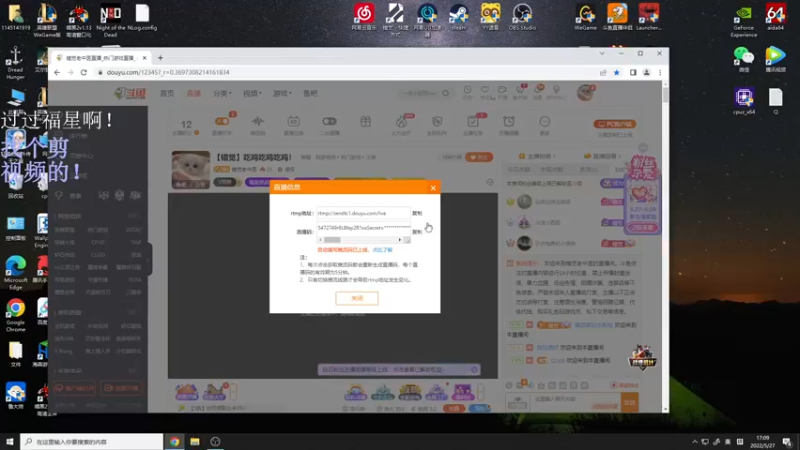800x450 pixels.
Task: Click the orange PC client button
Action: click(615, 124)
